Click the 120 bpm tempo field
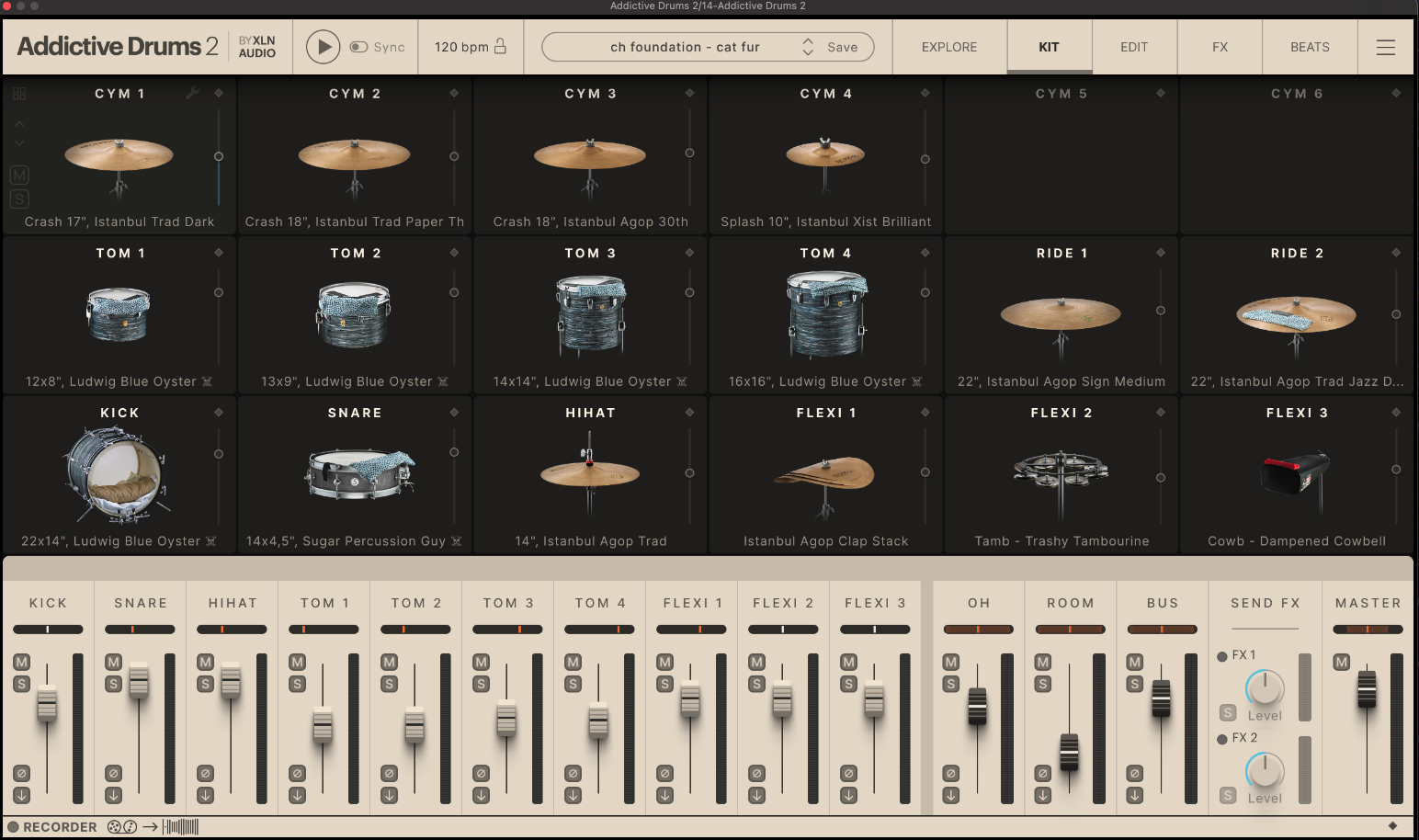 click(x=461, y=47)
